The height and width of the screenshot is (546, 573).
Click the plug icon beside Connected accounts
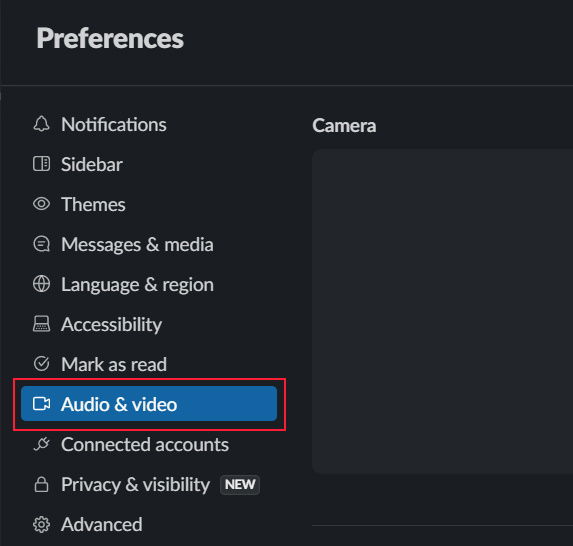click(x=41, y=444)
